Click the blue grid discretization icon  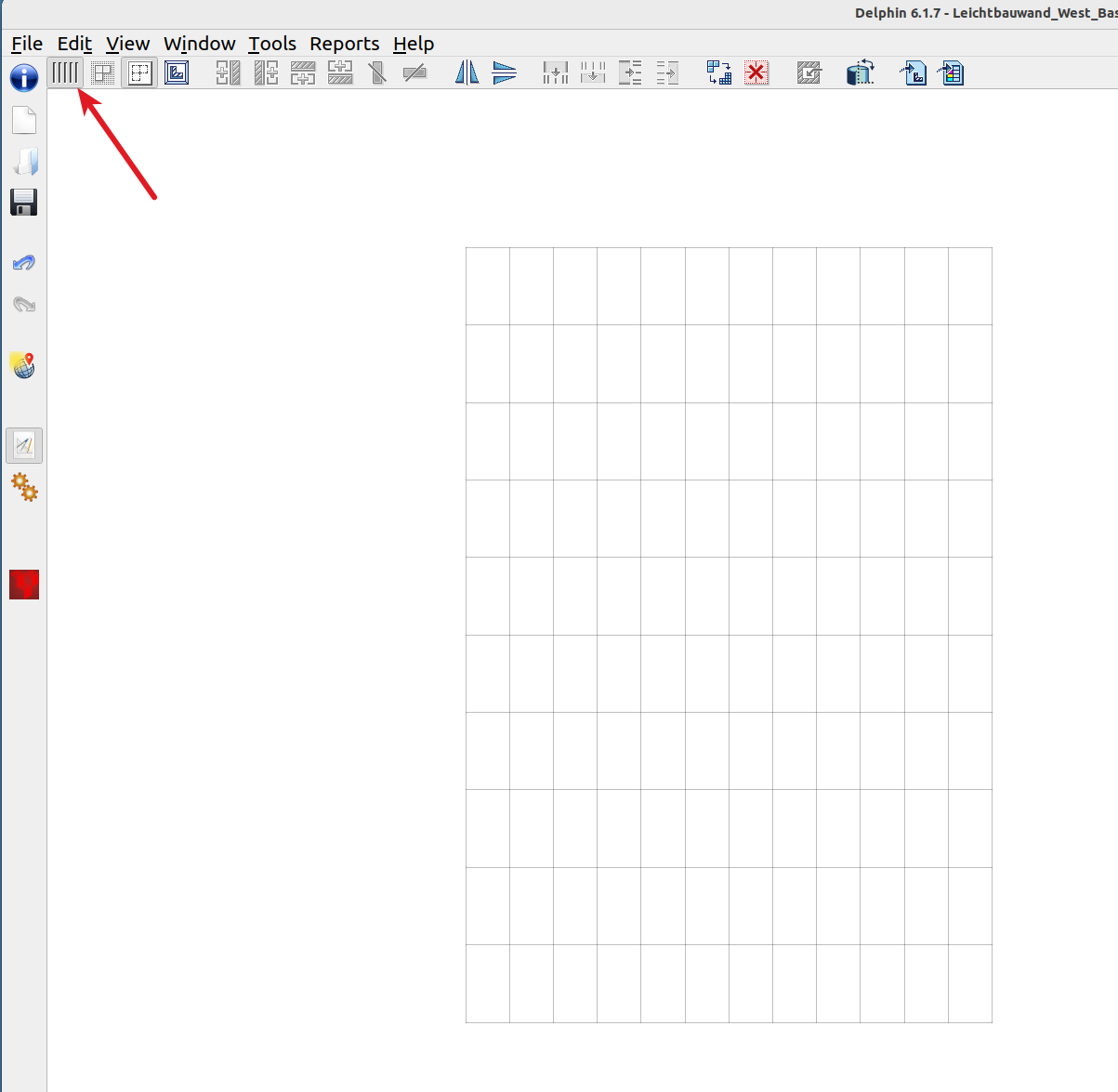click(x=719, y=72)
